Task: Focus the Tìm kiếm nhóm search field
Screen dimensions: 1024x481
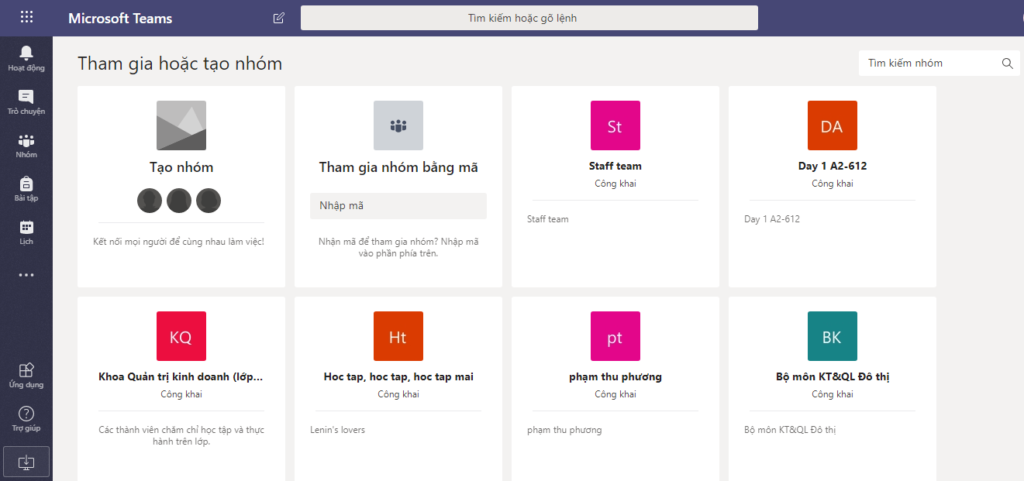Action: point(928,63)
